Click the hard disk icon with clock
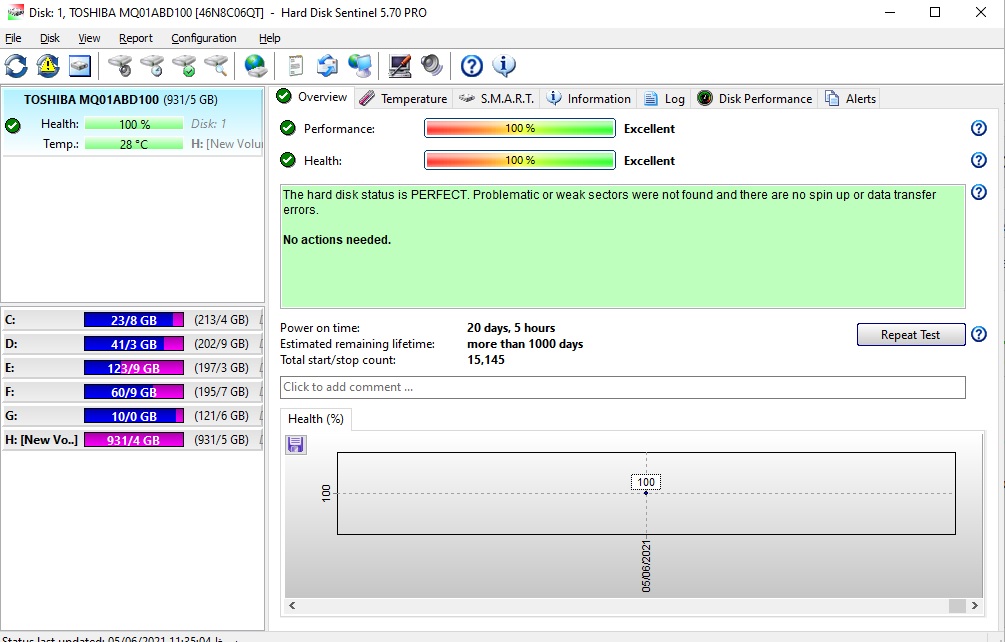Viewport: 1005px width, 642px height. point(153,65)
